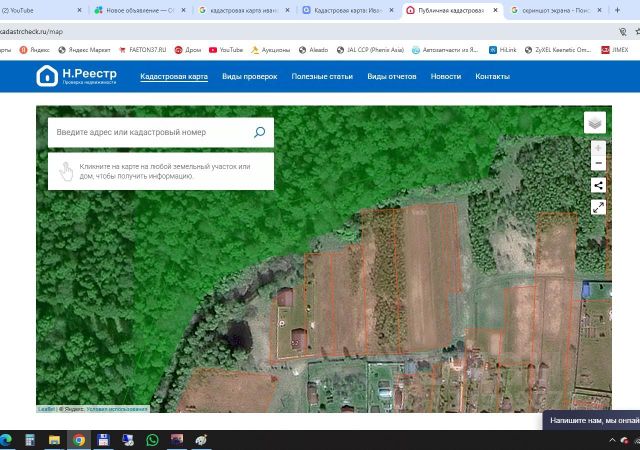
Task: Zoom in the map with plus button
Action: point(598,148)
